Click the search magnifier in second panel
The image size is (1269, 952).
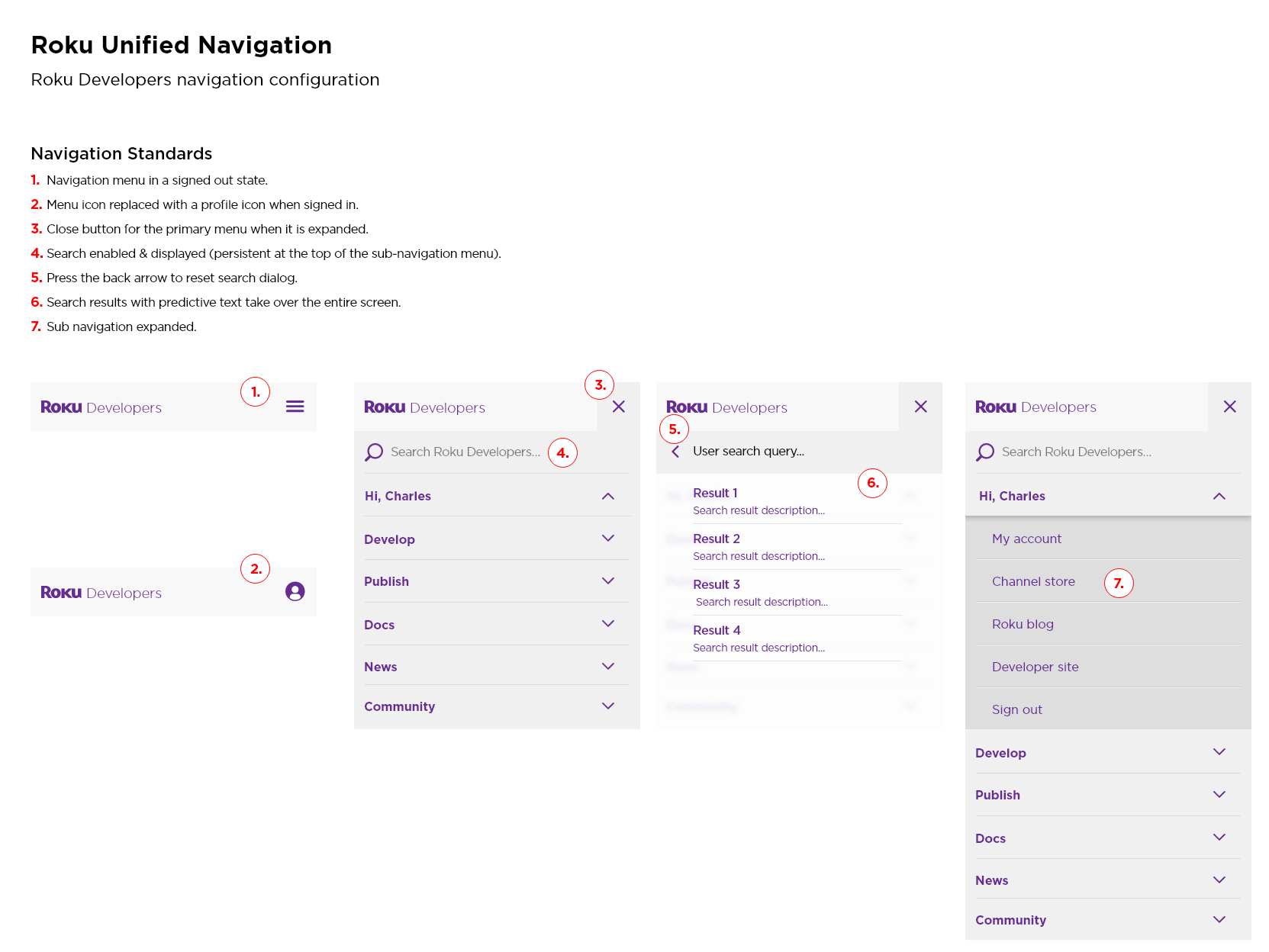374,452
